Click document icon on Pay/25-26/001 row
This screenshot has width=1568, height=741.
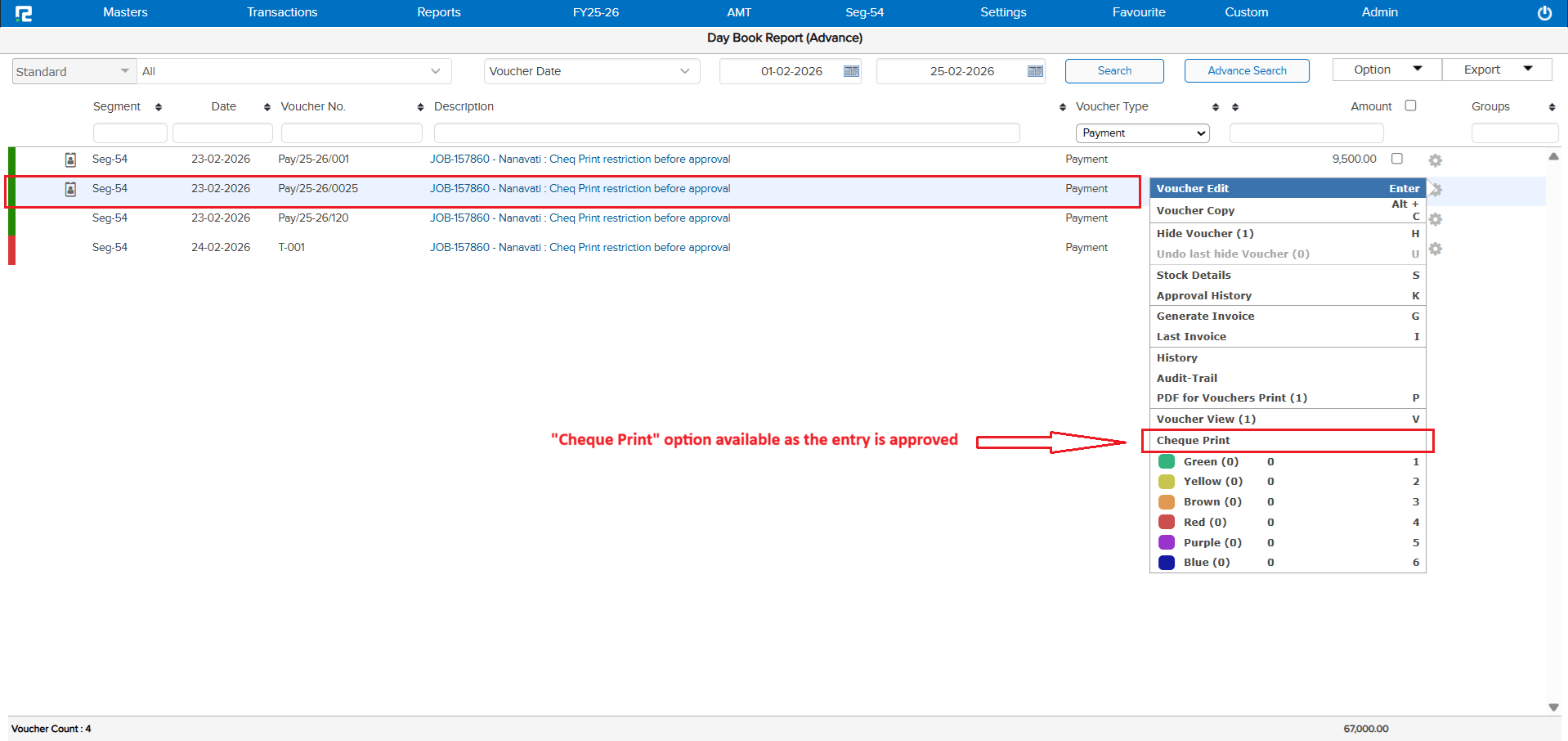tap(70, 159)
